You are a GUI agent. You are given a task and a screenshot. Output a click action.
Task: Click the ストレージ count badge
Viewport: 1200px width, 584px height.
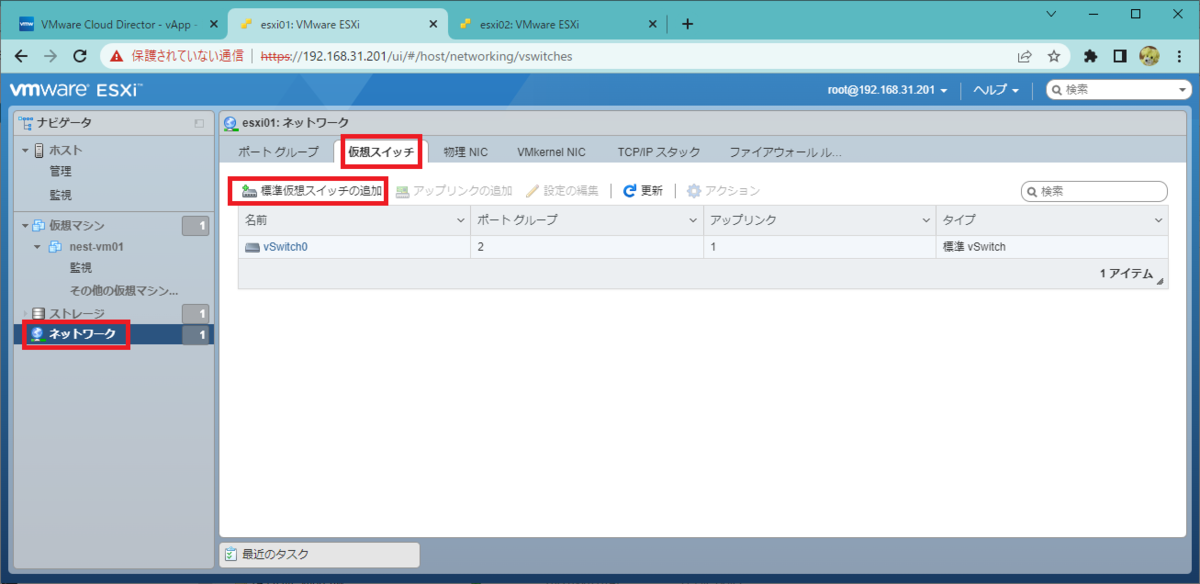coord(196,314)
